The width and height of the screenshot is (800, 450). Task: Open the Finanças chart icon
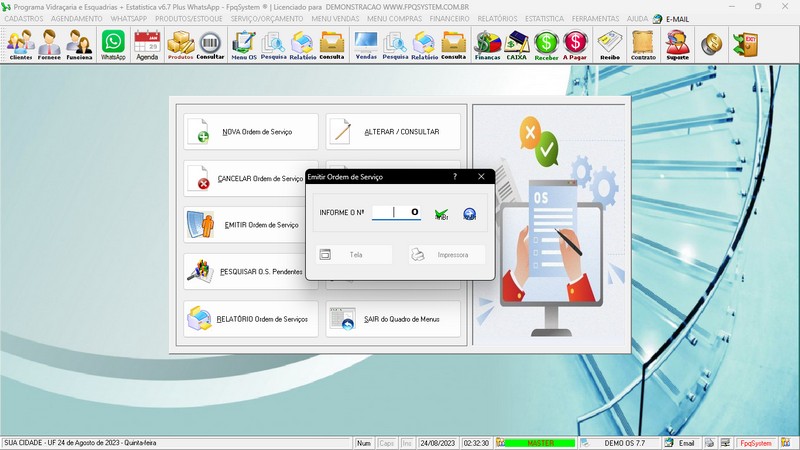[487, 45]
